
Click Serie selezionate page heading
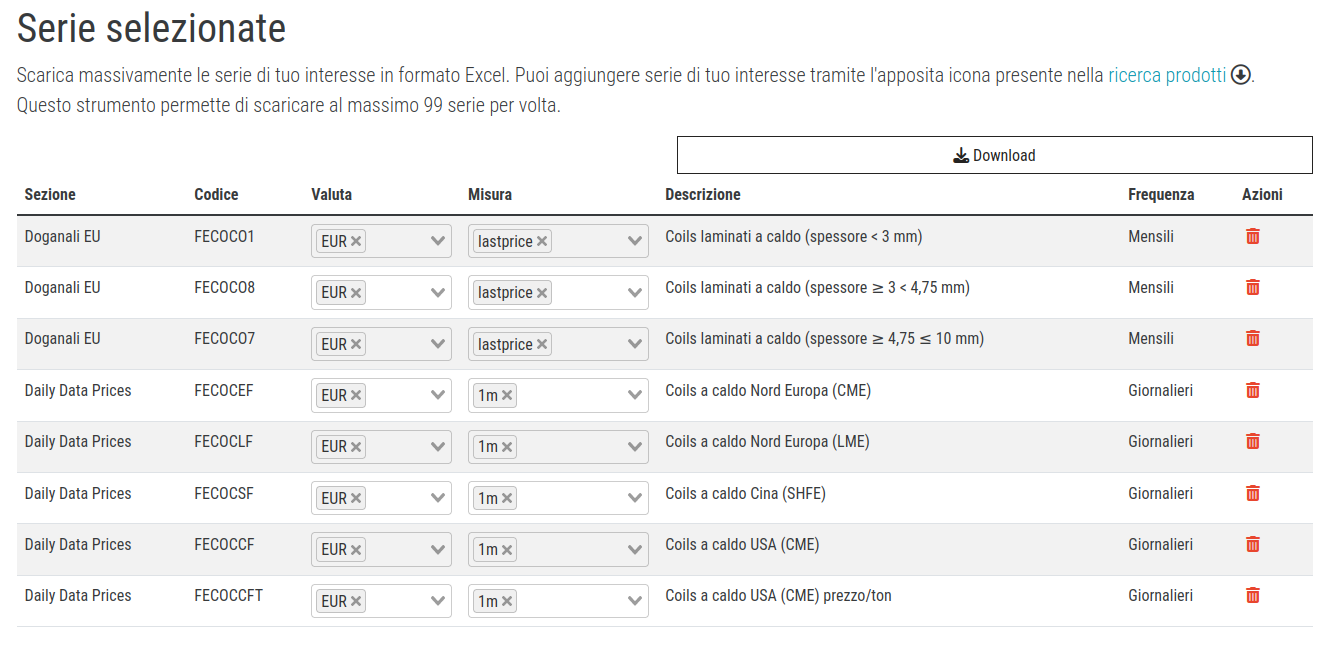coord(152,29)
